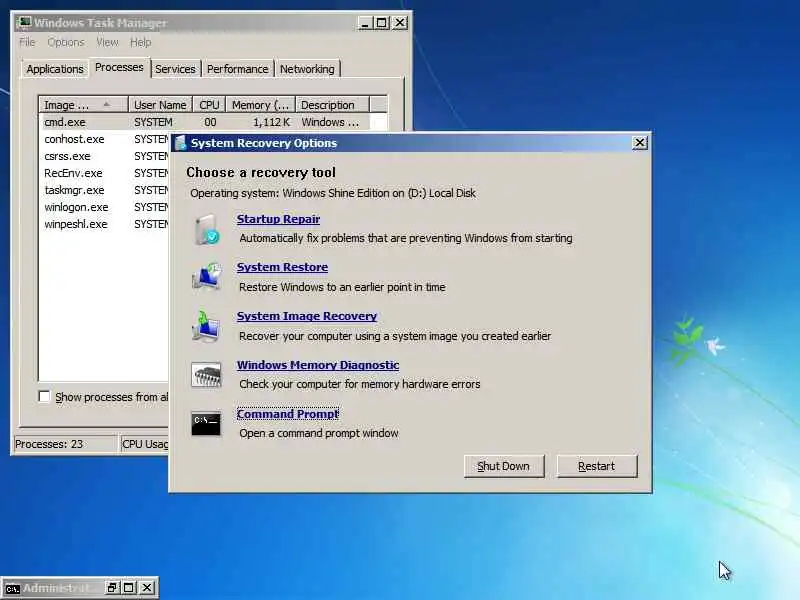Click the Task Manager title bar icon
800x600 pixels.
click(24, 23)
